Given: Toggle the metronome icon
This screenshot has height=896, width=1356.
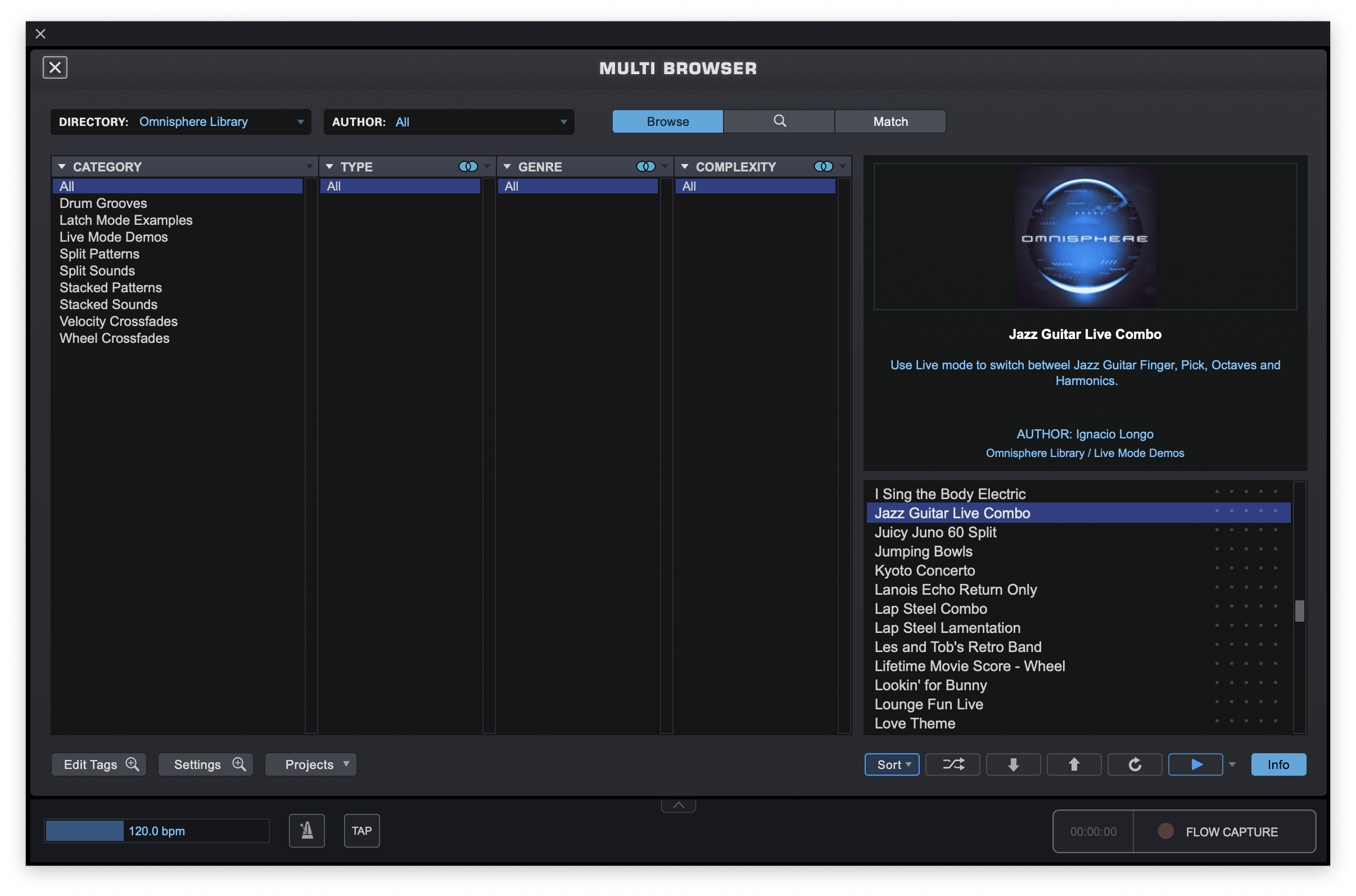Looking at the screenshot, I should (x=307, y=830).
